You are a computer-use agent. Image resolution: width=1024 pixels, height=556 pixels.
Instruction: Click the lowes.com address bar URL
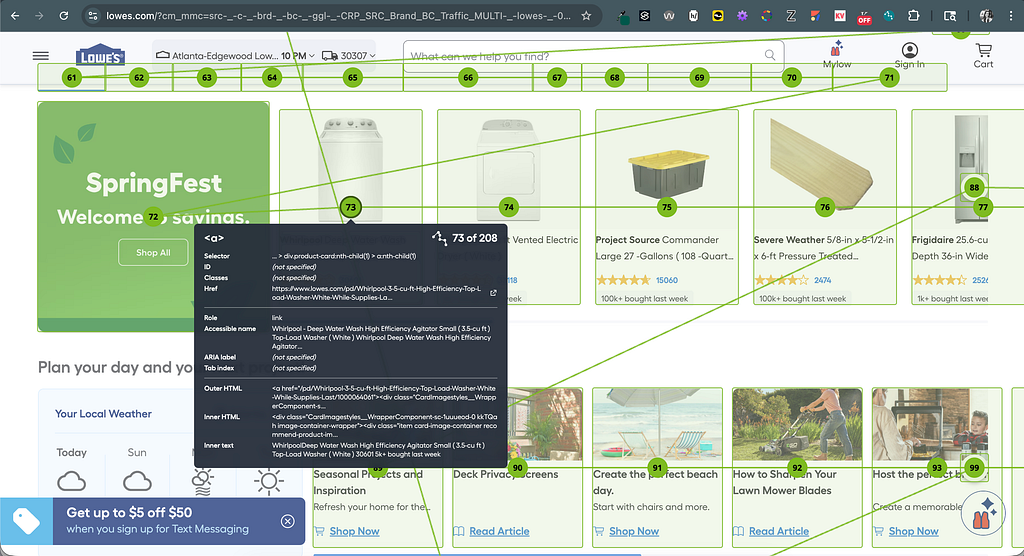[x=338, y=16]
